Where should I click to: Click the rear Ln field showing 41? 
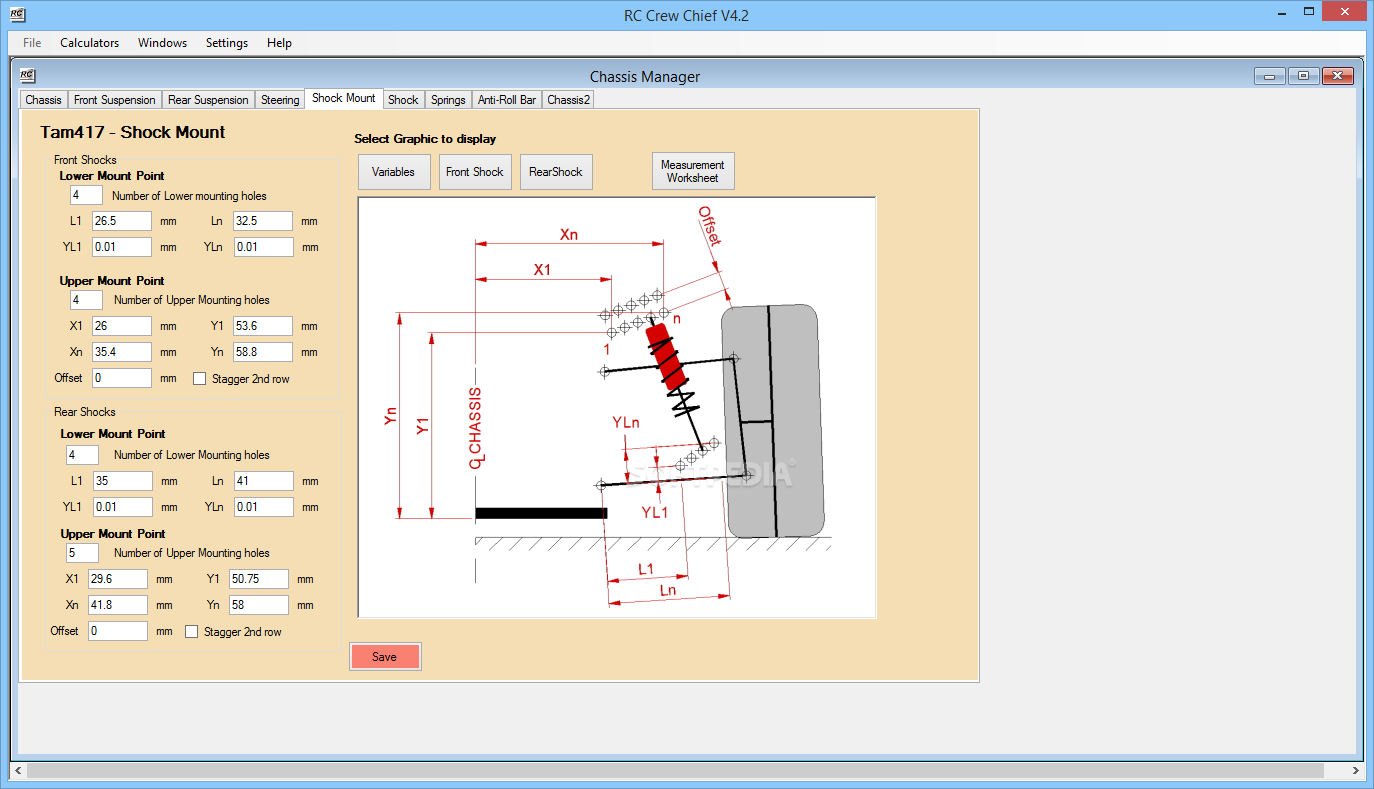point(264,481)
